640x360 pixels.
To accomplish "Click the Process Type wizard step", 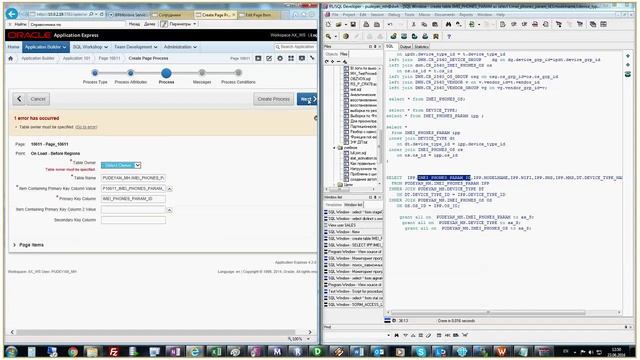I will tap(95, 73).
